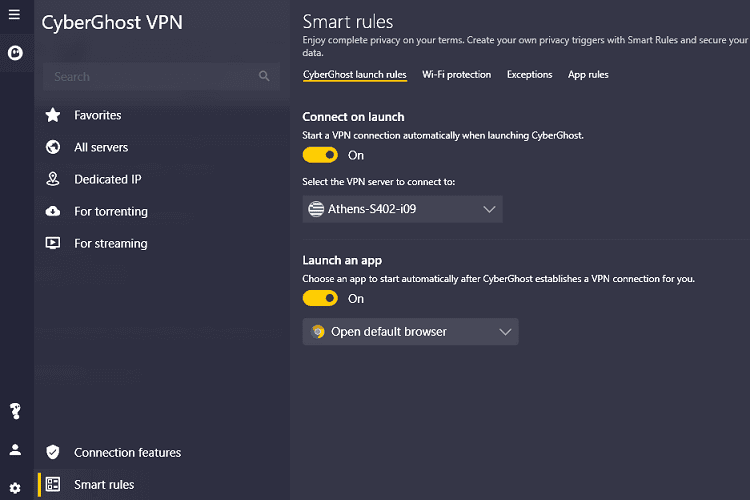This screenshot has height=500, width=750.
Task: Click the Launch an app heading
Action: (x=342, y=260)
